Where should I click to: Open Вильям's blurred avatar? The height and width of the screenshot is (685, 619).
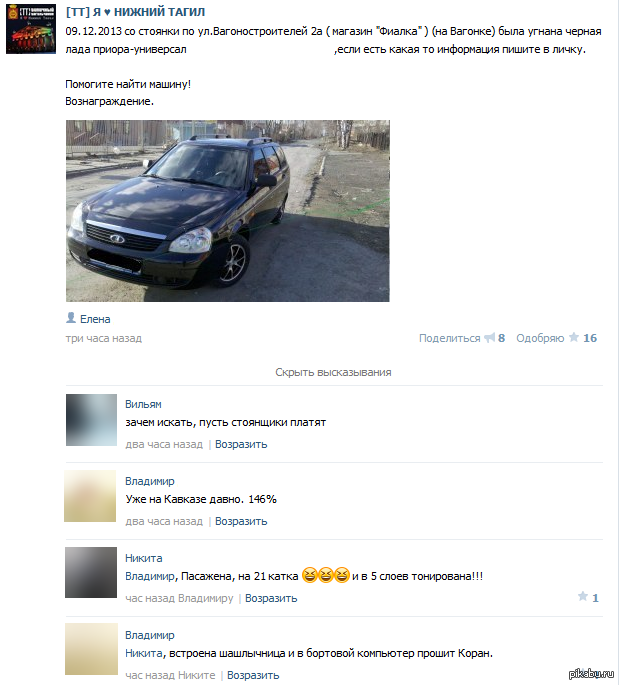click(91, 420)
